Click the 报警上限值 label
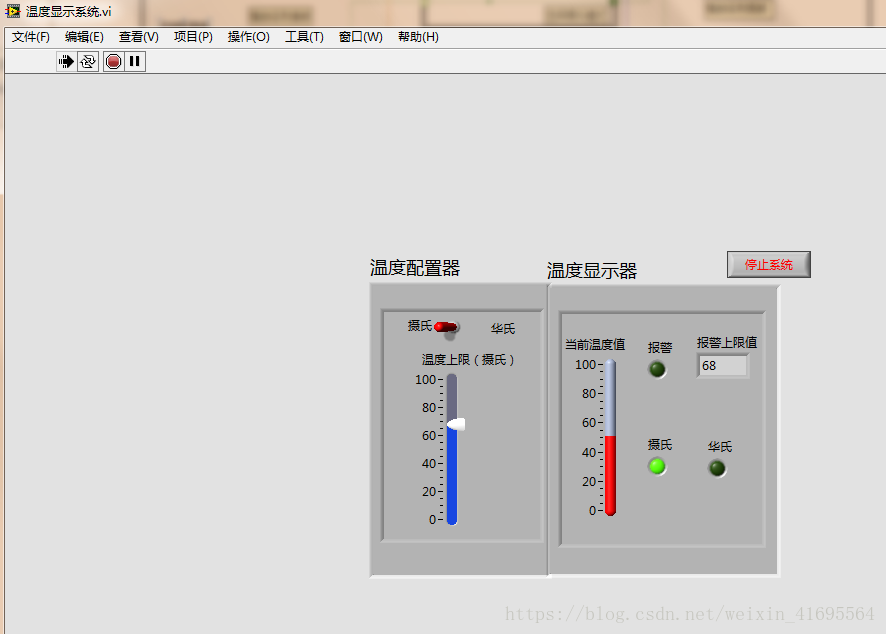Viewport: 886px width, 634px height. point(727,342)
